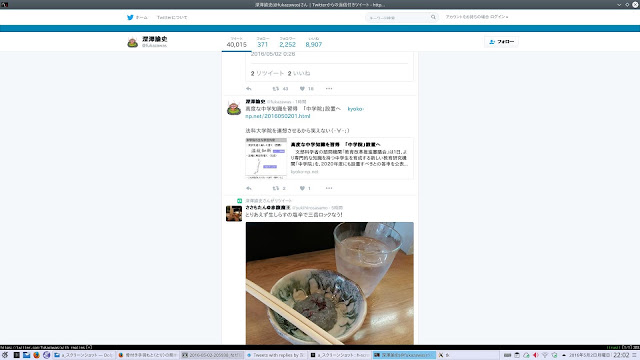This screenshot has width=640, height=360.
Task: Open the retweeted tweet author's name
Action: [x=268, y=208]
